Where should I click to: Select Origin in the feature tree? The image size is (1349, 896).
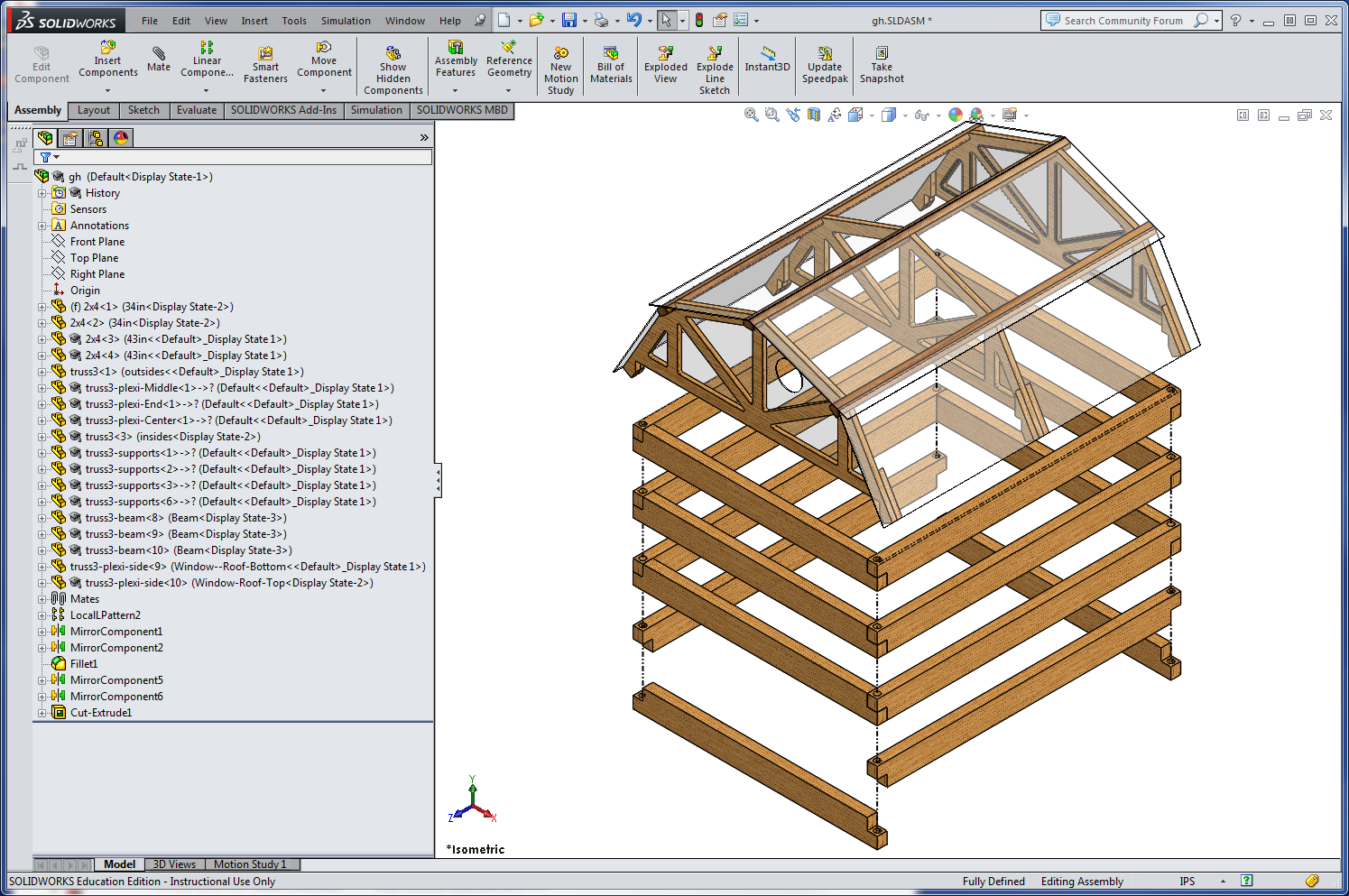click(x=85, y=291)
